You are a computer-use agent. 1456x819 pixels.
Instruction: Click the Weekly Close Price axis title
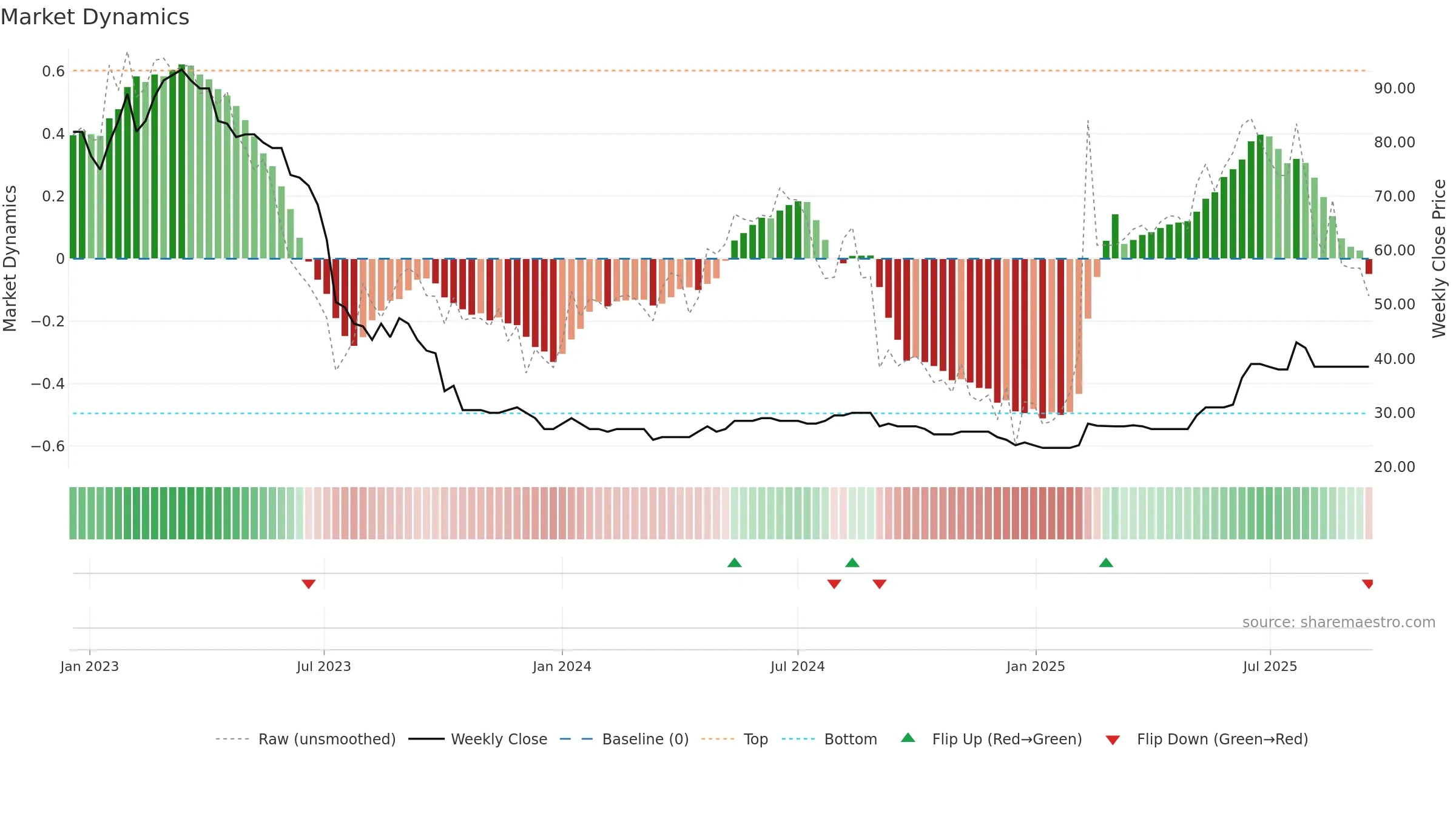point(1439,258)
